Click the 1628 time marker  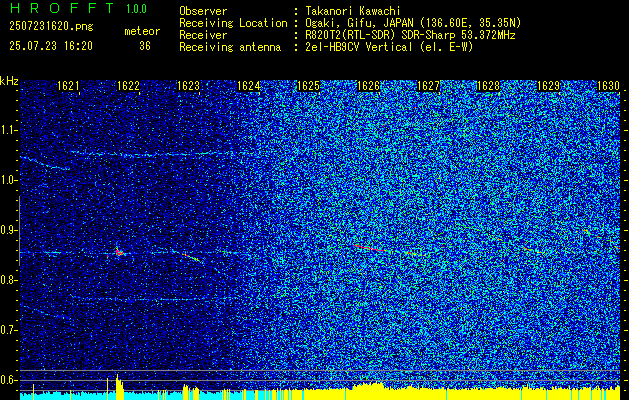(x=488, y=86)
